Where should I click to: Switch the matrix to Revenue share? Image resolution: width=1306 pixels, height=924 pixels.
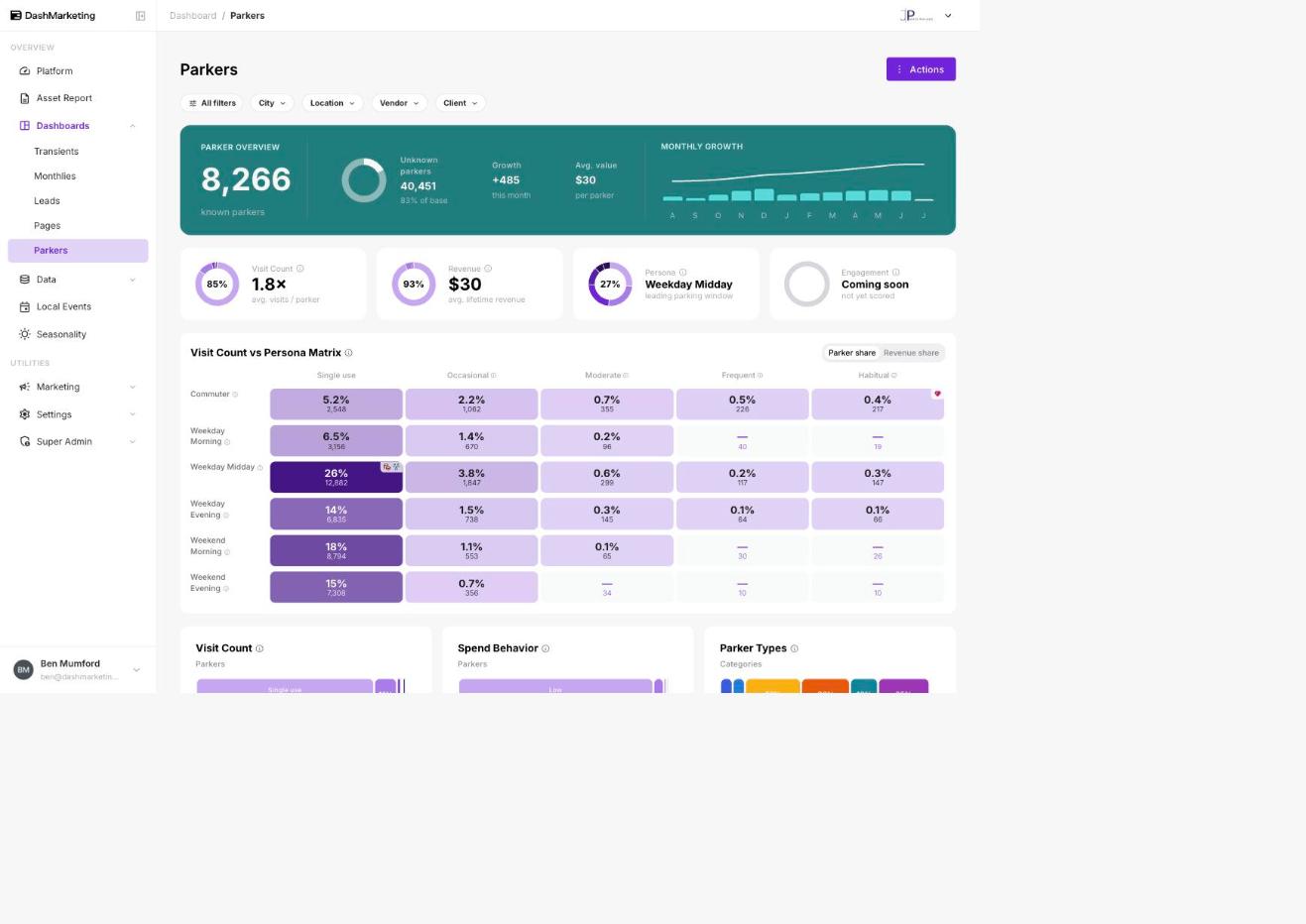pos(911,353)
